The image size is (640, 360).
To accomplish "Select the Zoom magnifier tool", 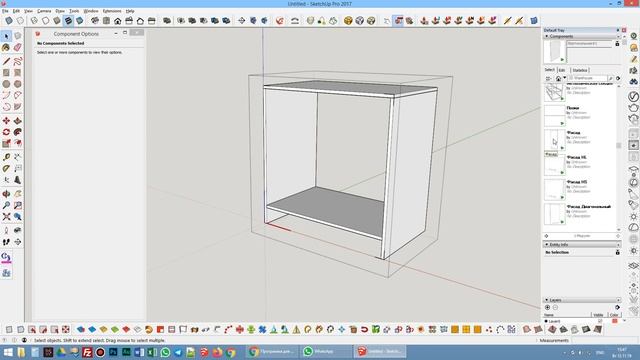I will [x=6, y=205].
